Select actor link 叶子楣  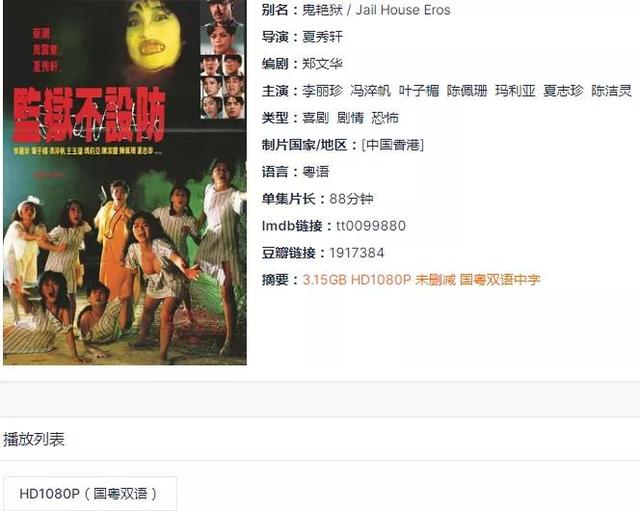click(419, 91)
